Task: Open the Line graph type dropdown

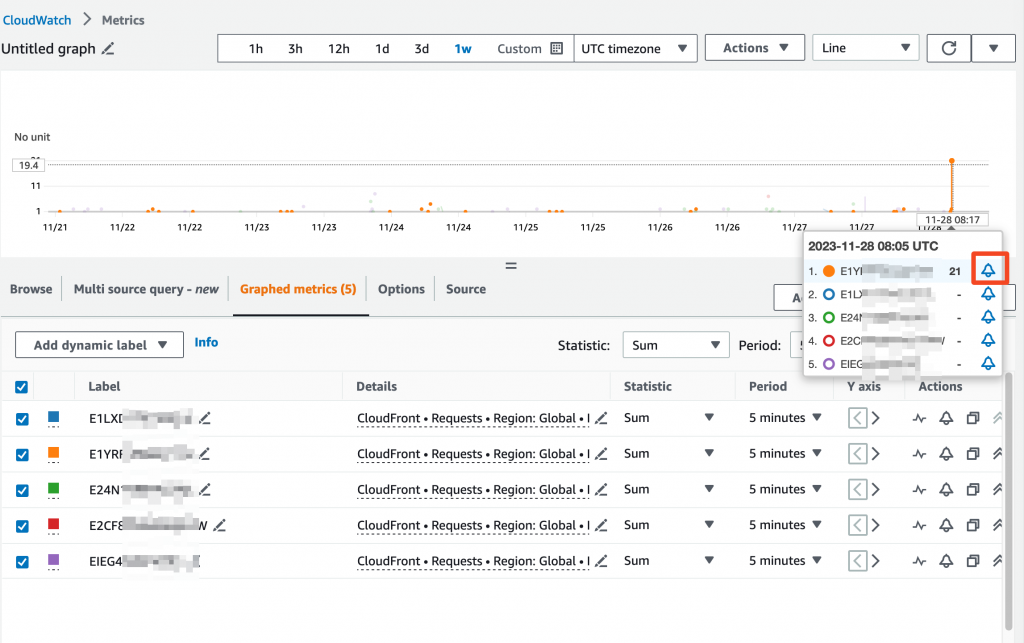Action: point(865,48)
